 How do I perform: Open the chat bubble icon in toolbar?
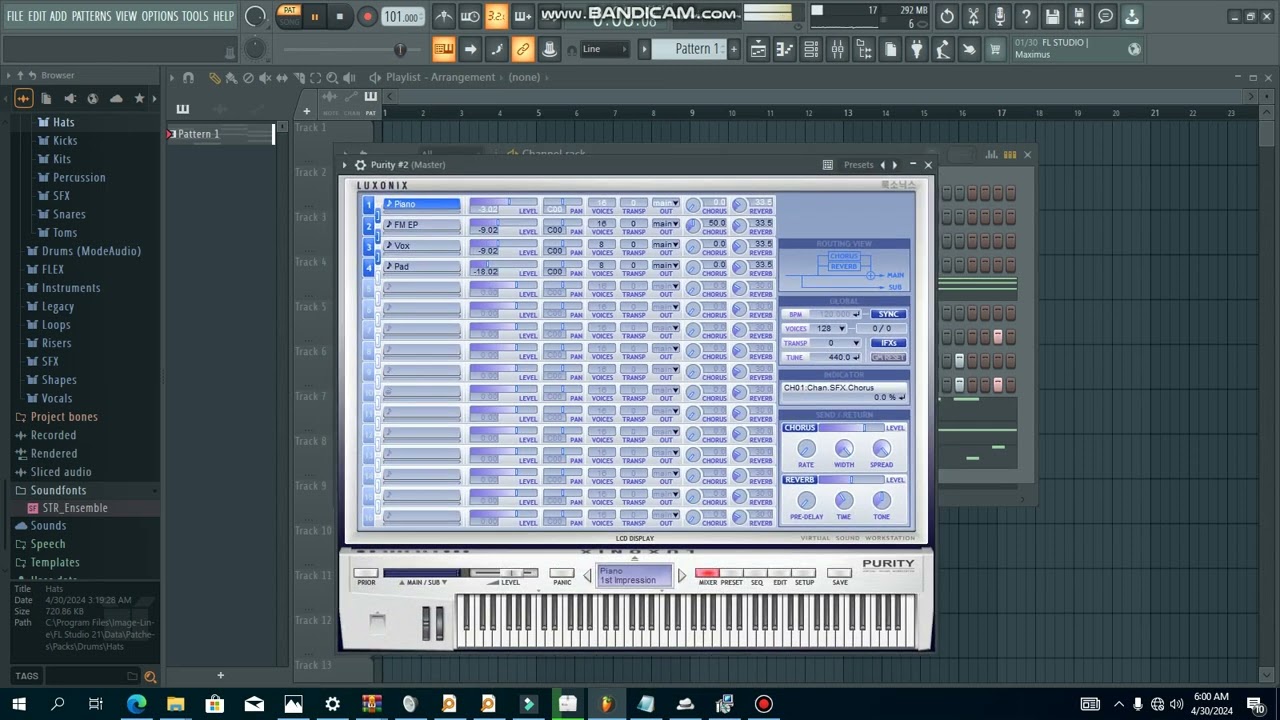[x=1105, y=16]
